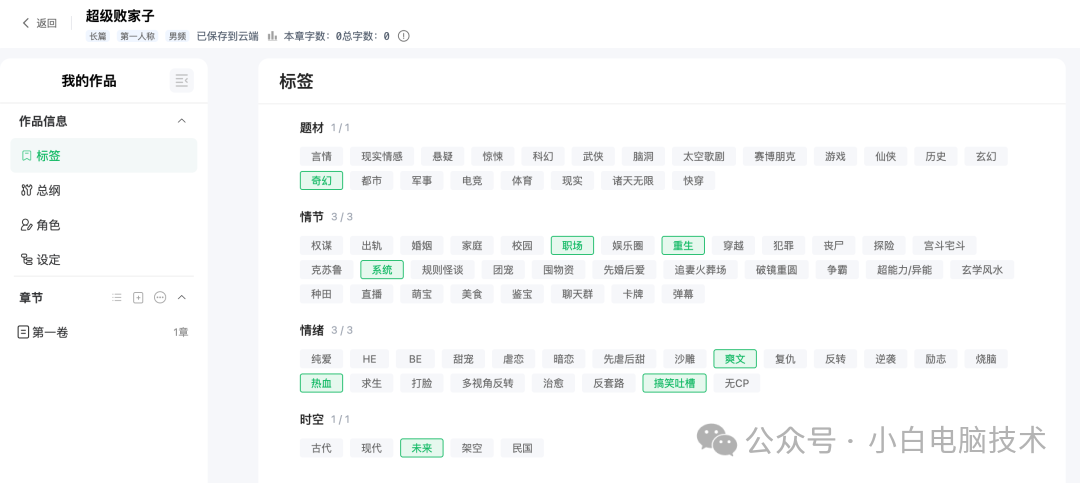
Task: Select the 穿越 plot tag
Action: point(734,245)
